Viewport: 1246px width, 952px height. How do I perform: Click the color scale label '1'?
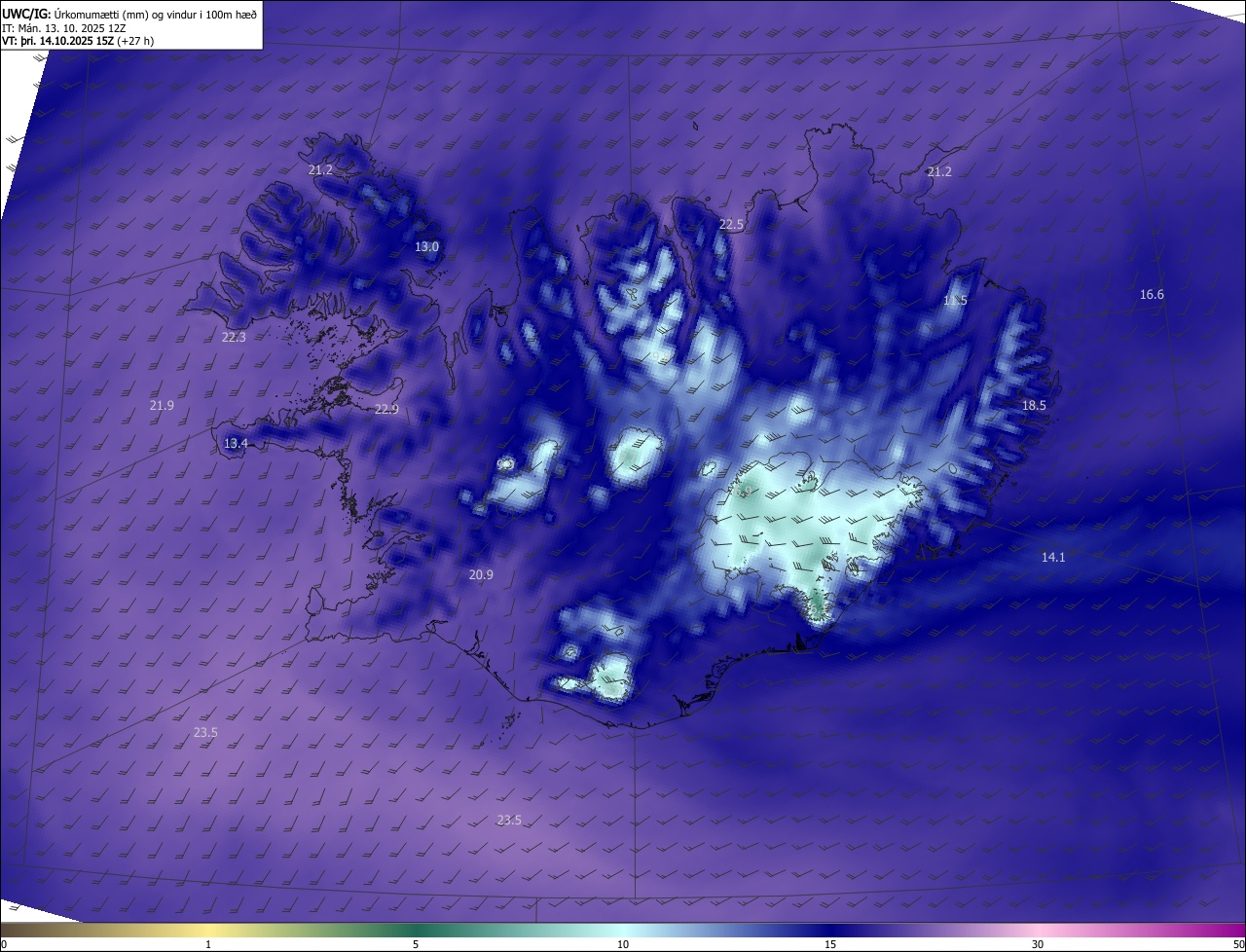[208, 944]
